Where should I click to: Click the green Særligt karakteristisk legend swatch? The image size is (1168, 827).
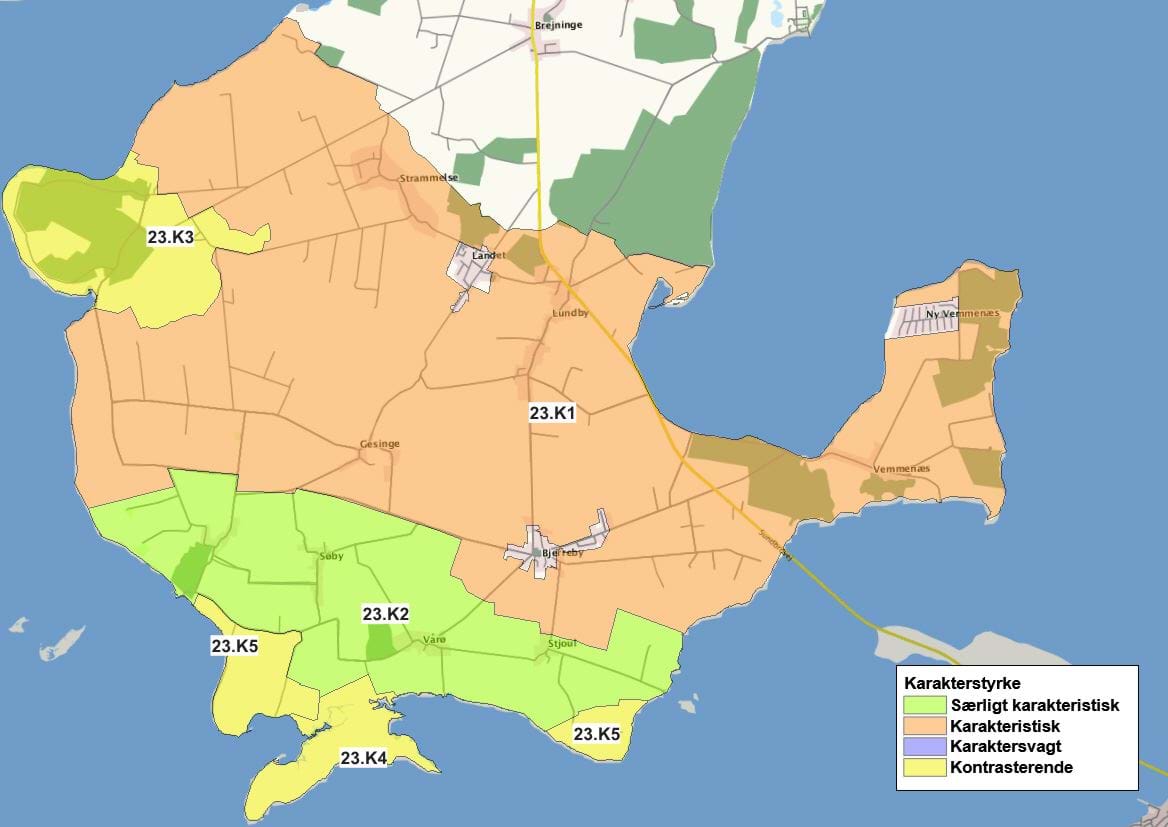pyautogui.click(x=923, y=705)
